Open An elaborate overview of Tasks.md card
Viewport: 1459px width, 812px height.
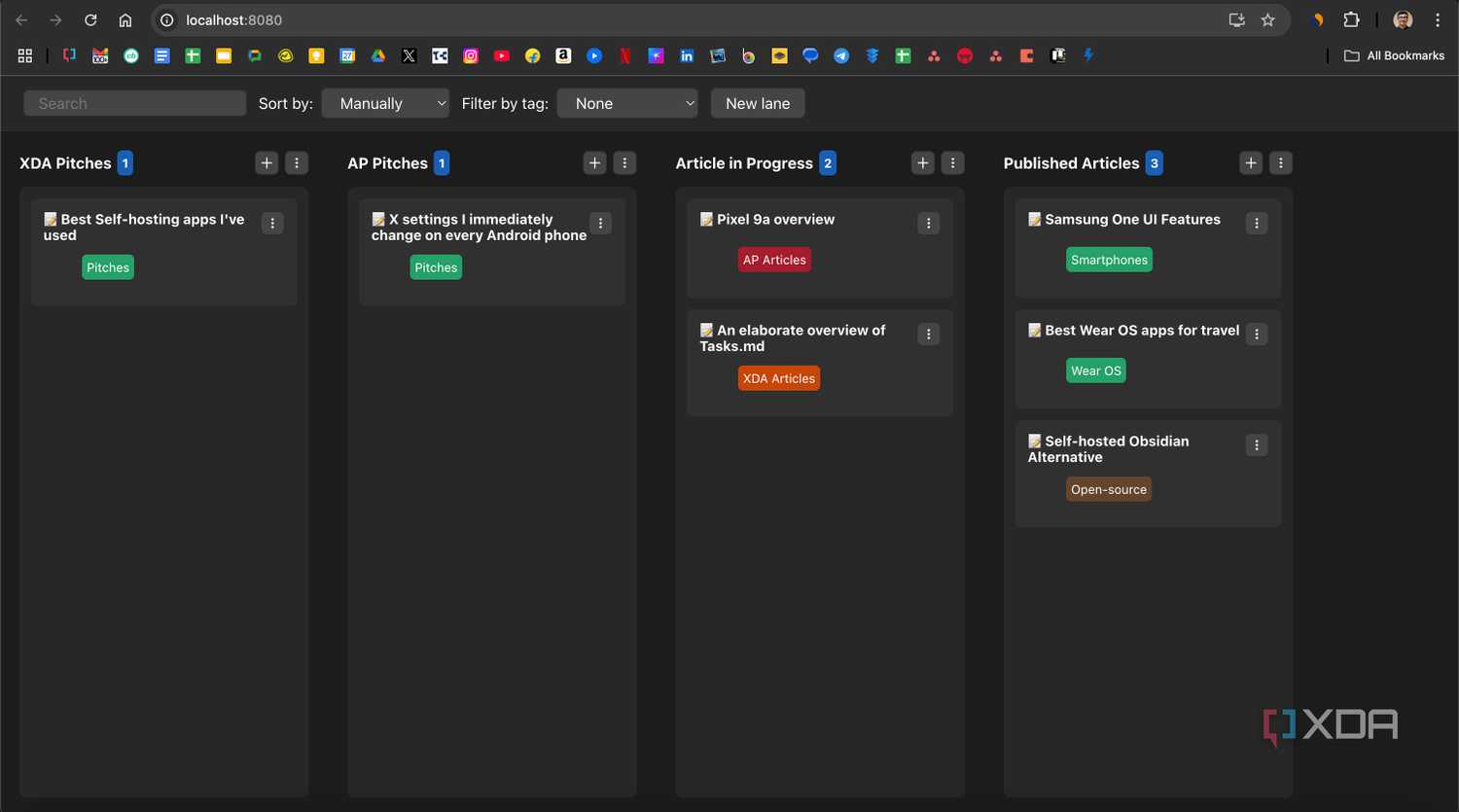(x=820, y=364)
